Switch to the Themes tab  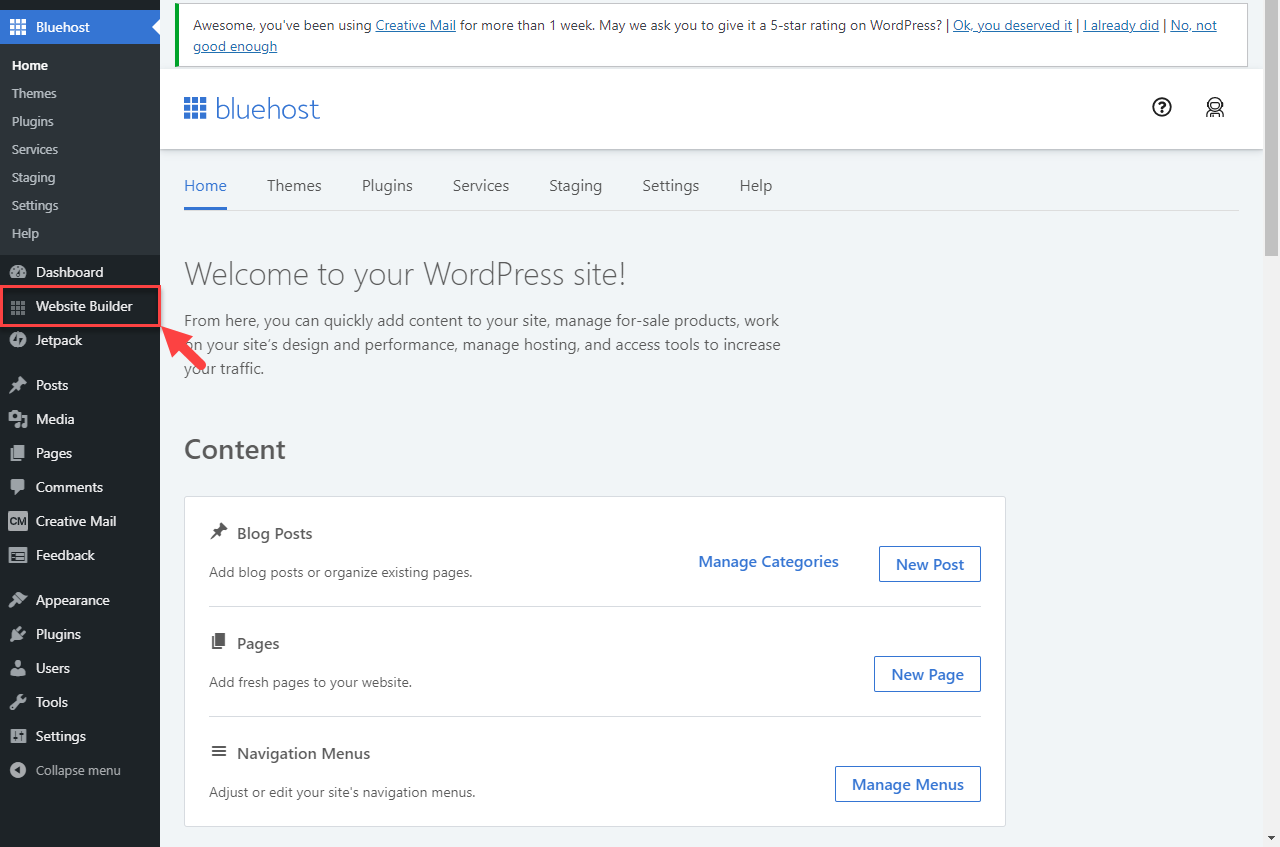tap(294, 185)
